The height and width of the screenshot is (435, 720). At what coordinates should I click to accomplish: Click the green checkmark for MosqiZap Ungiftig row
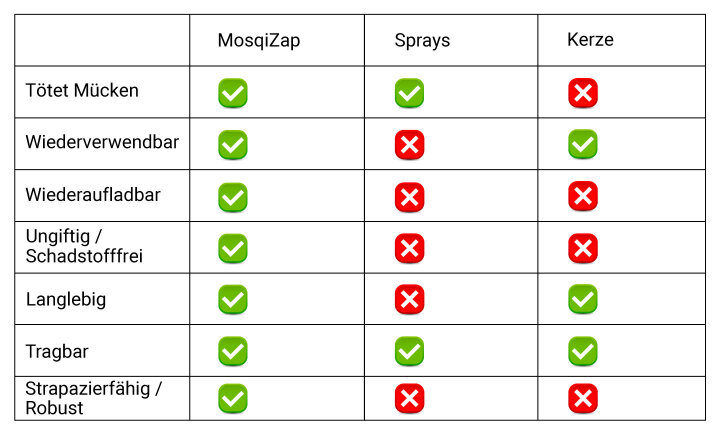[233, 249]
